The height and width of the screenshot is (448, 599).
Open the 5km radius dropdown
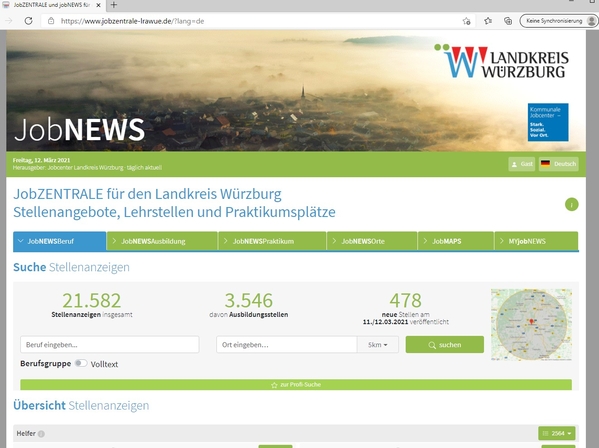pos(378,344)
